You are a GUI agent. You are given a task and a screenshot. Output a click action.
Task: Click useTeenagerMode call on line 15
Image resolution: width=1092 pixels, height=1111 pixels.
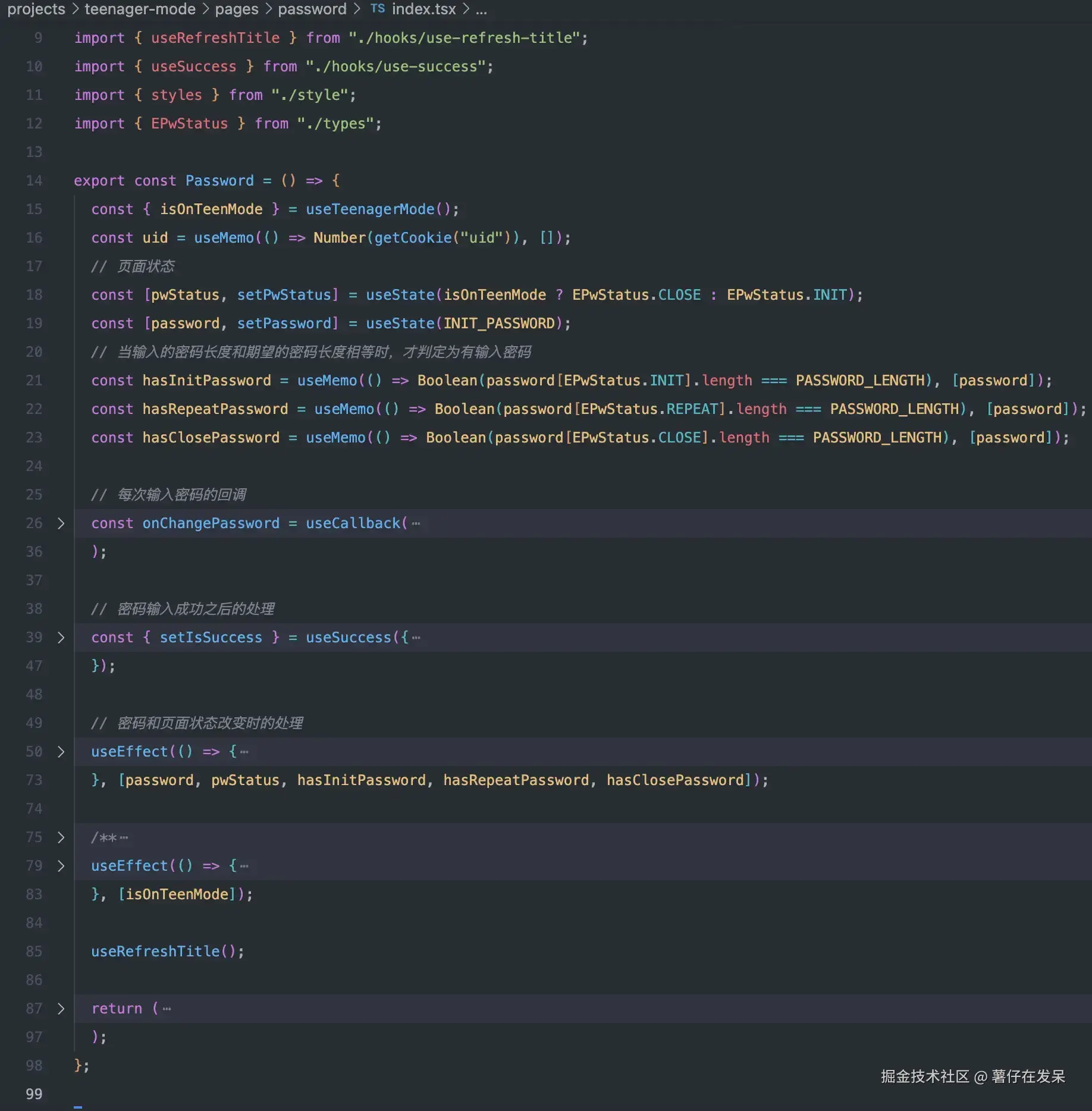[370, 209]
